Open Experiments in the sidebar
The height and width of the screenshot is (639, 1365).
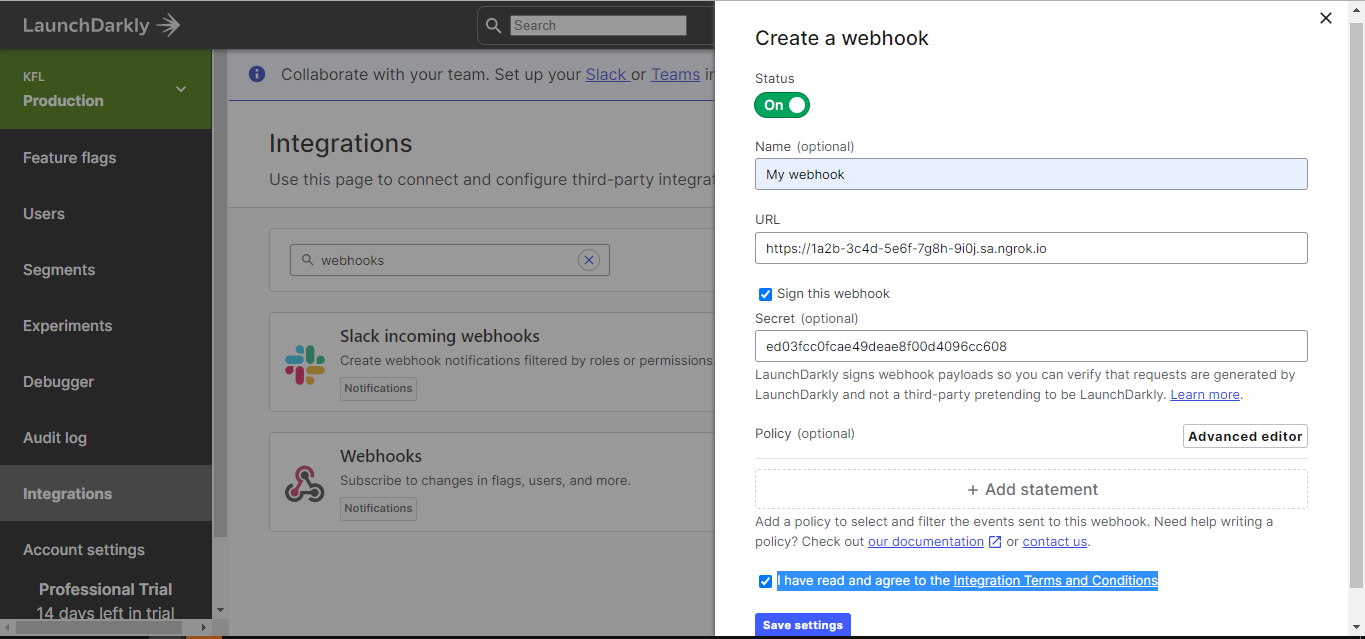pos(68,326)
